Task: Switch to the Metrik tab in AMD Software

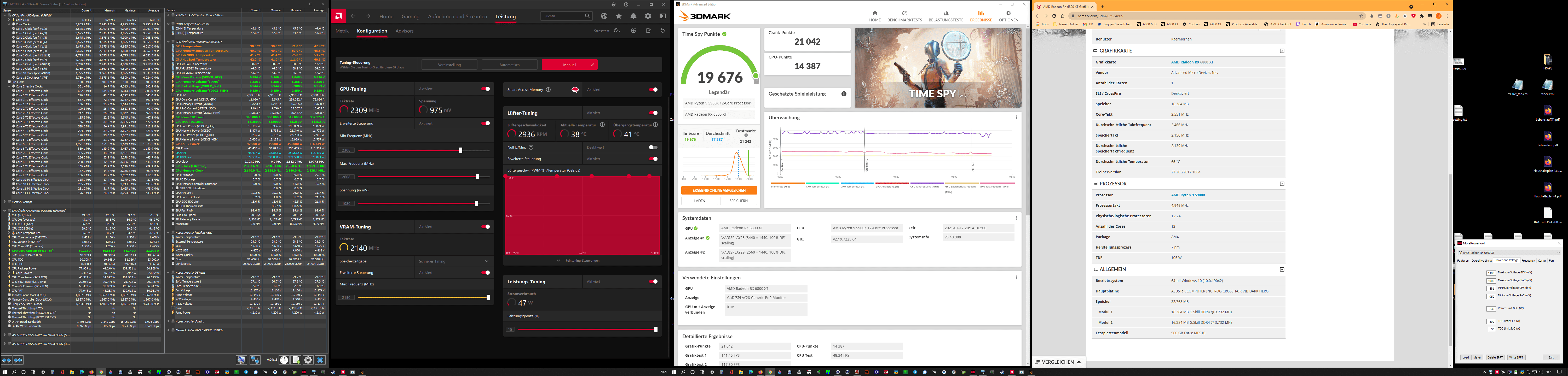Action: click(342, 31)
